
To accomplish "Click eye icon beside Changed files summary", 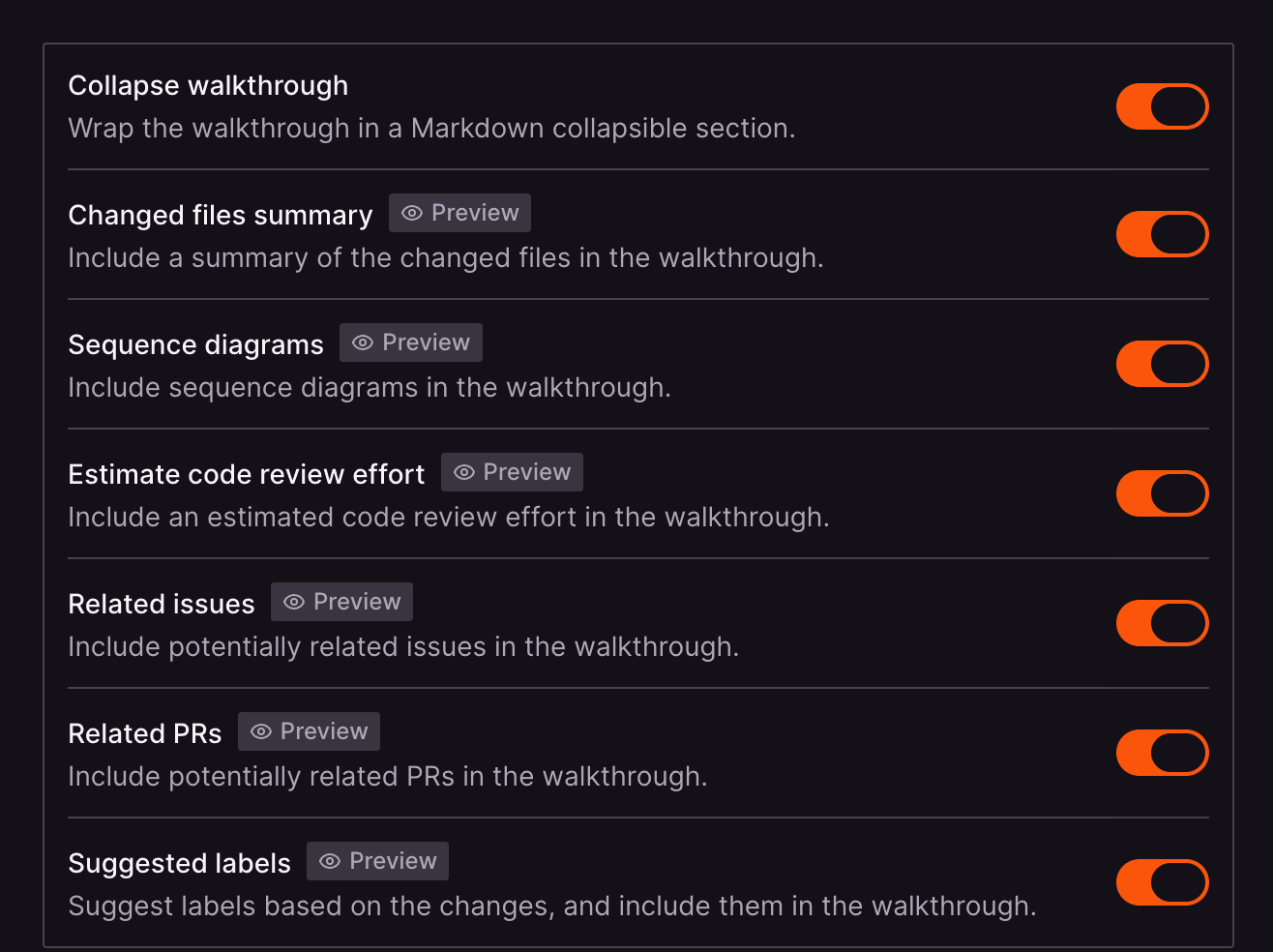I will [412, 213].
